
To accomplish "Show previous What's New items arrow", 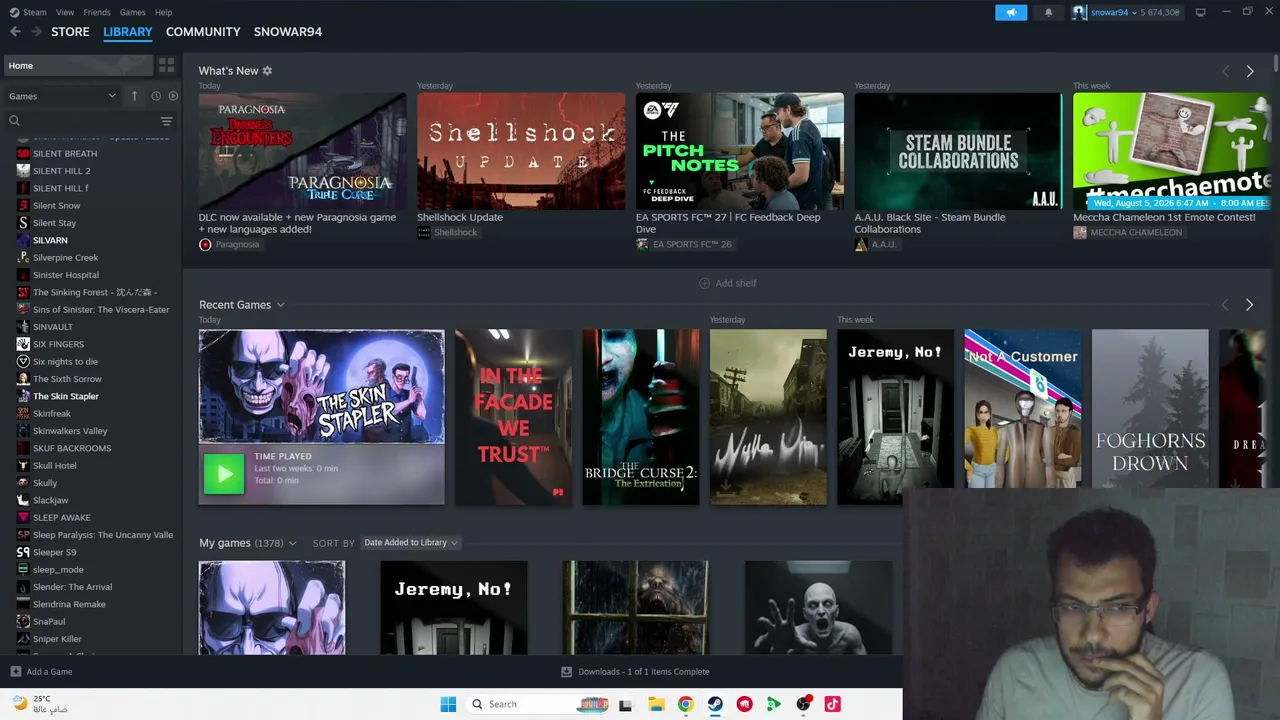I will (x=1225, y=71).
